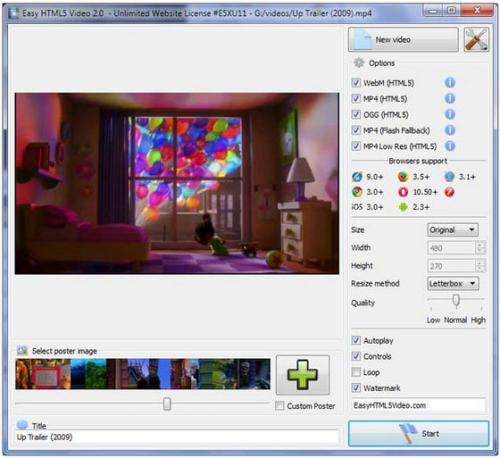Open the settings wrench and screwdriver icon
Viewport: 500px width, 458px height.
coord(476,40)
